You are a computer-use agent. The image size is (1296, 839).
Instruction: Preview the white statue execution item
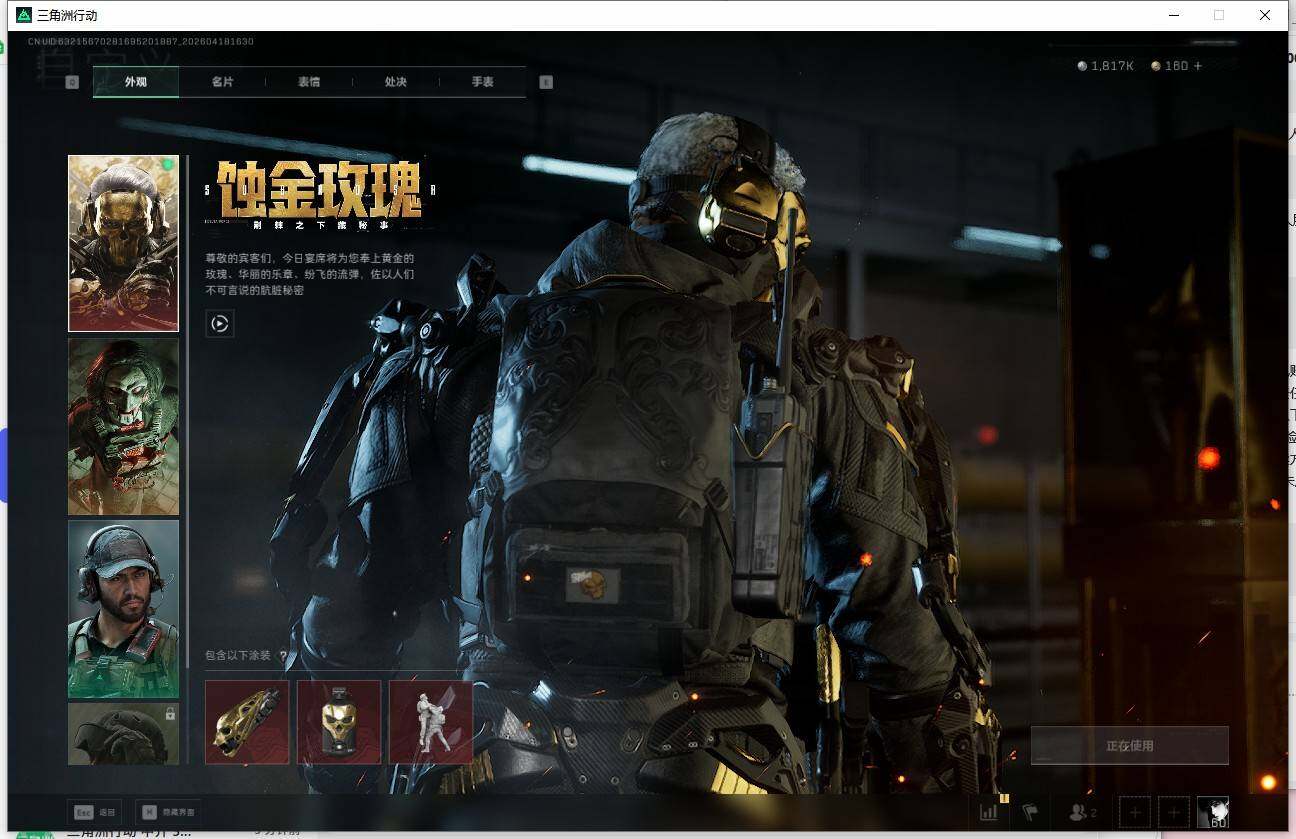click(431, 722)
